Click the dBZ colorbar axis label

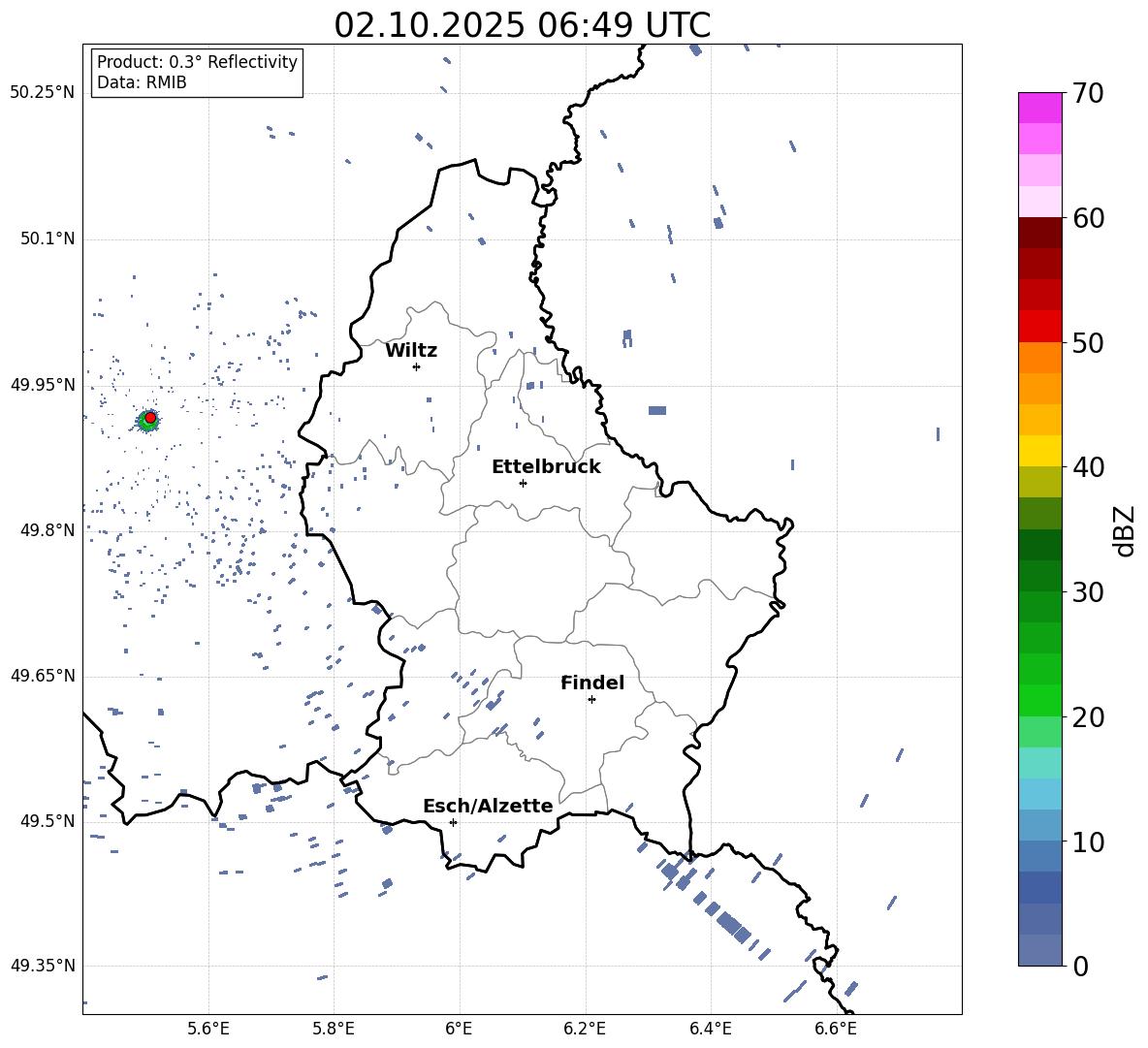(1123, 530)
